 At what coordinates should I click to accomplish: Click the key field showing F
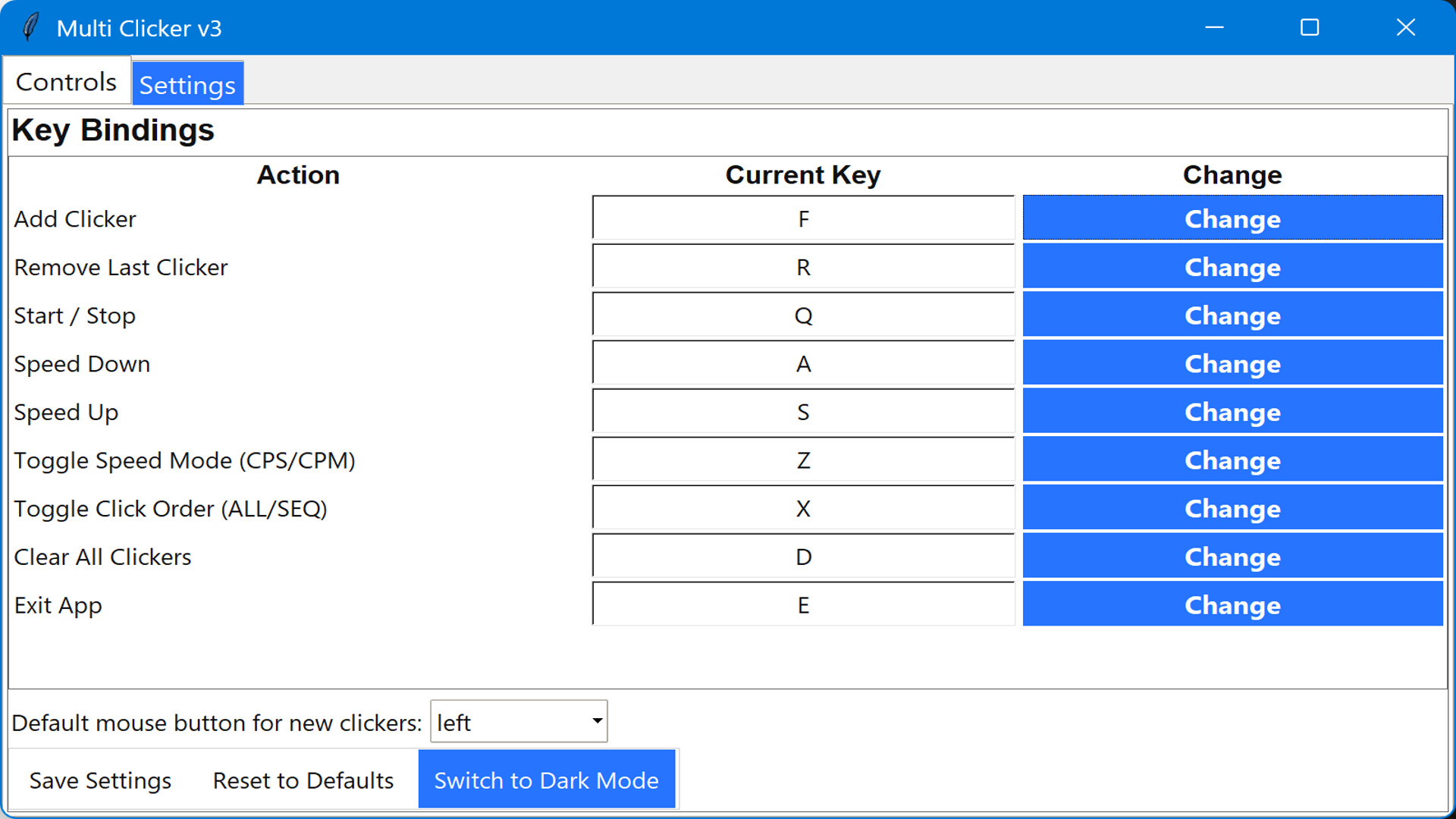click(x=803, y=218)
